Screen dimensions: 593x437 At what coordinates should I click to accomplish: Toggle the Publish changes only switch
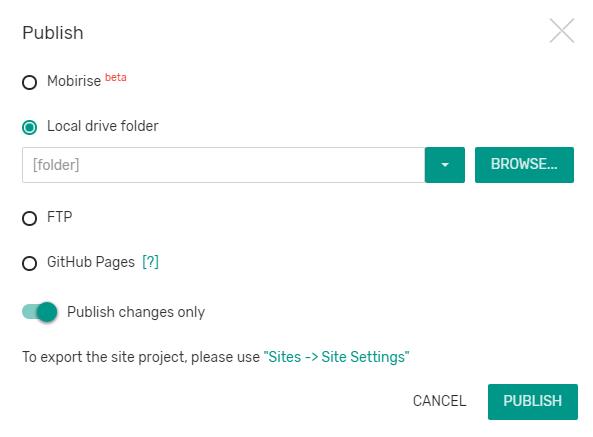point(40,312)
